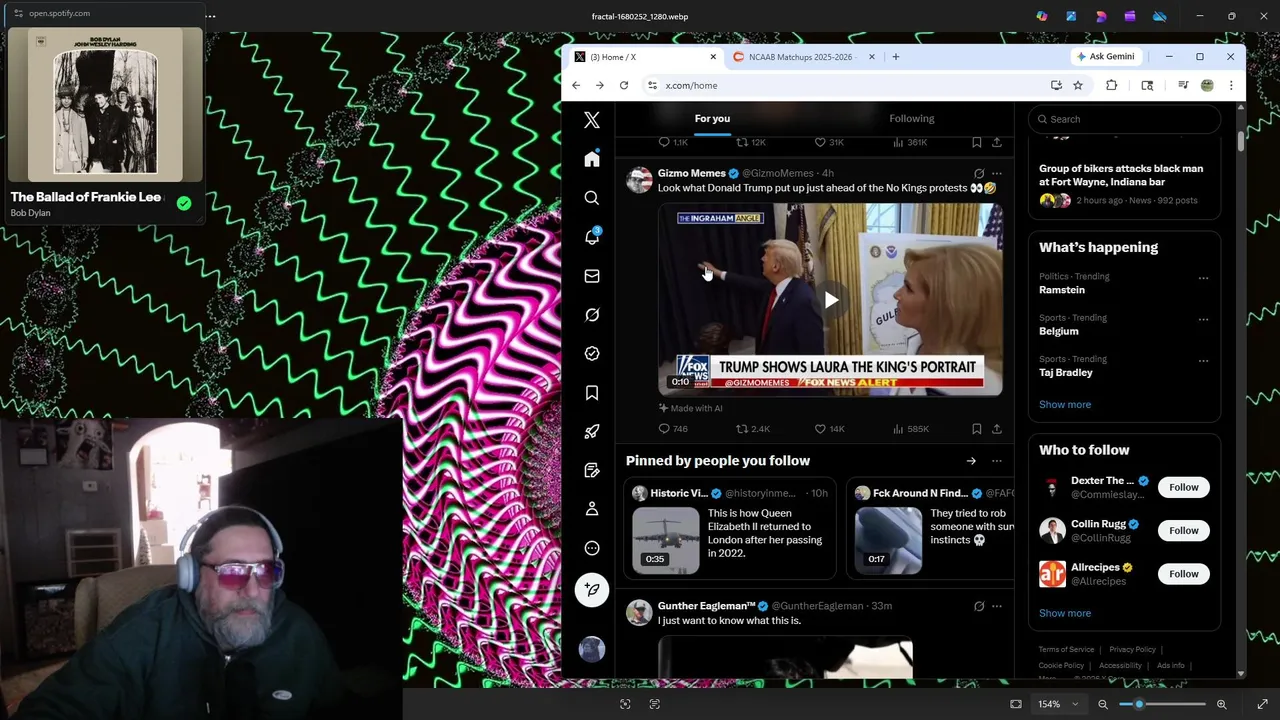Open Gizmo Memes profile name
1280x720 pixels.
point(691,173)
